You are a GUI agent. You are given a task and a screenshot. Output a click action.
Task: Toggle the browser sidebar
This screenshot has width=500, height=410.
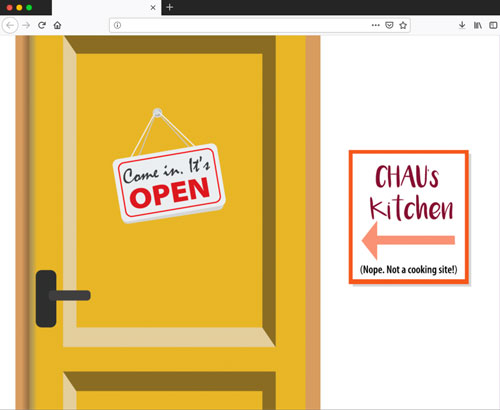[493, 25]
